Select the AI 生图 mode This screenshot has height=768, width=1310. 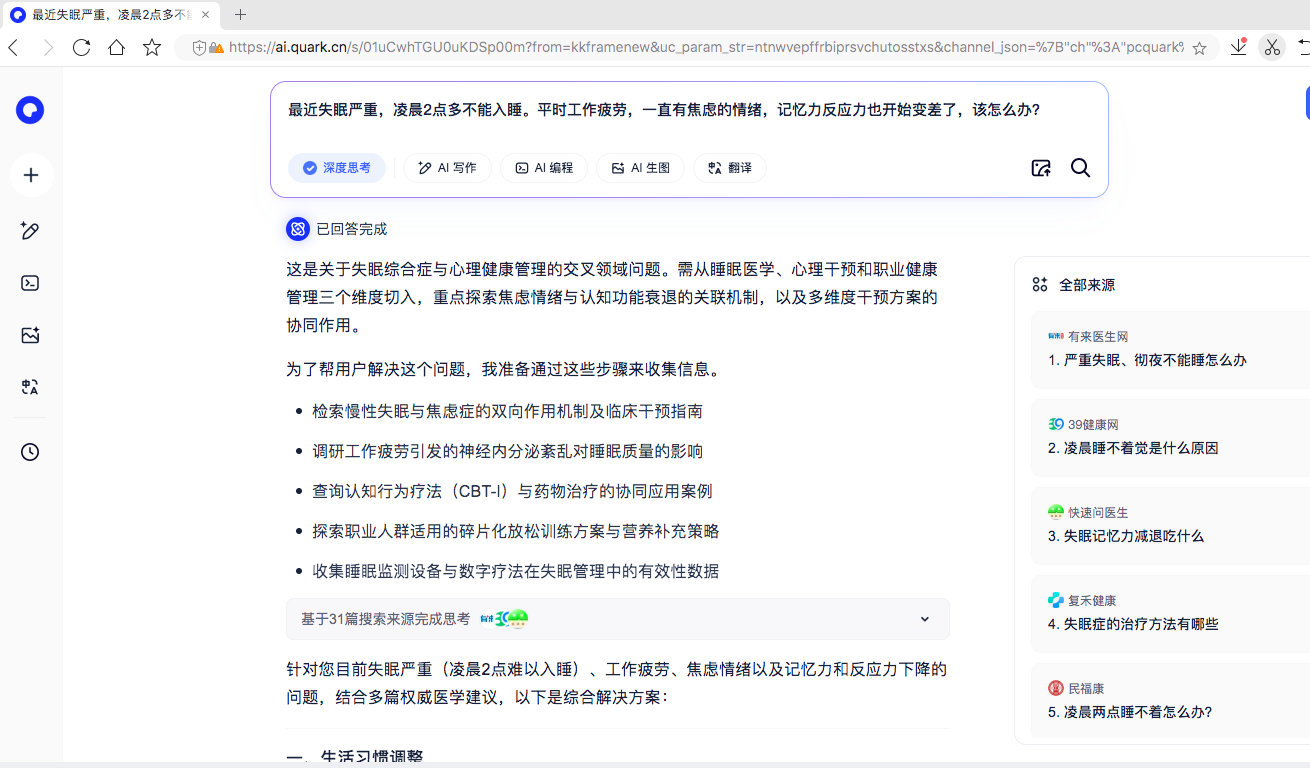pyautogui.click(x=640, y=168)
